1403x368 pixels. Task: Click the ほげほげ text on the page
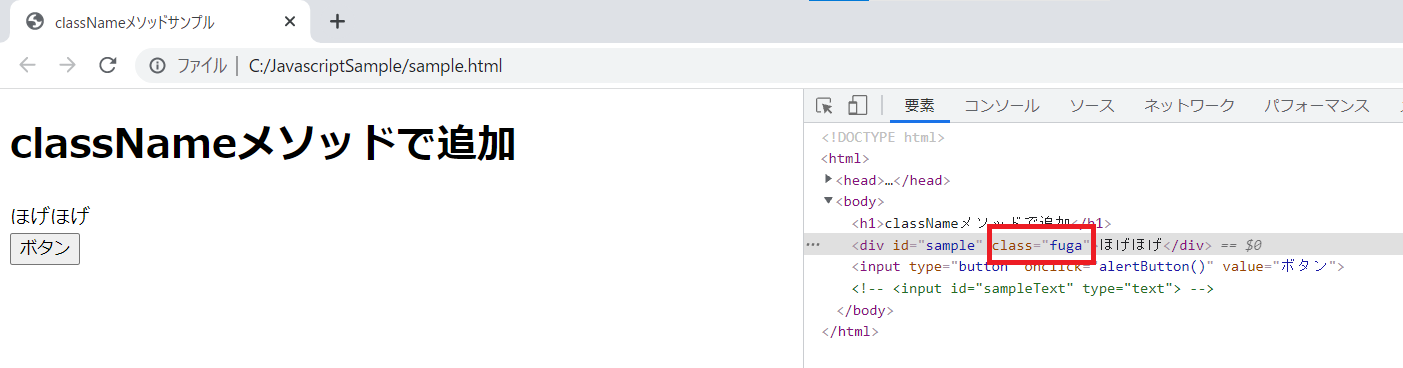point(50,216)
